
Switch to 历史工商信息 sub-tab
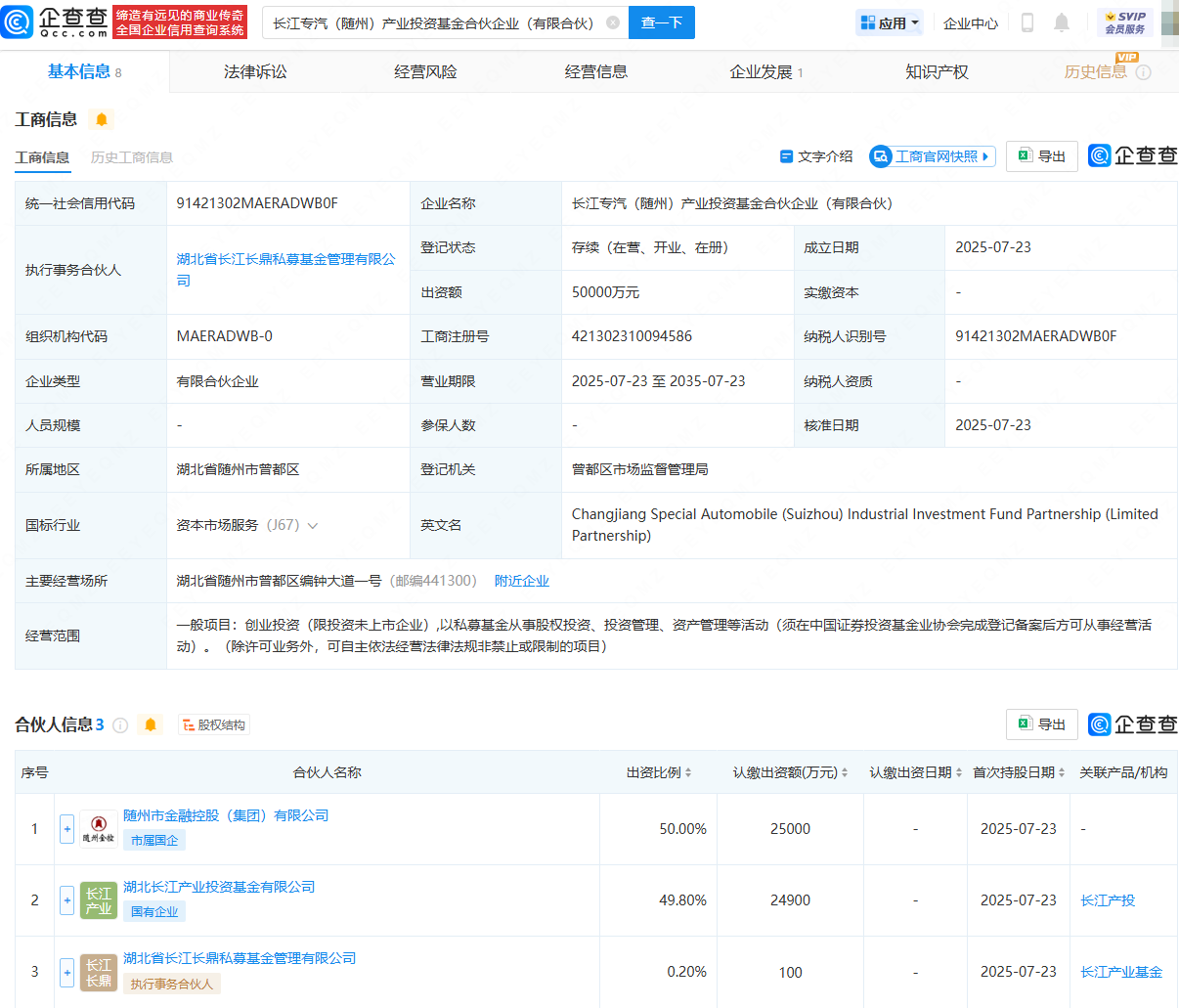pyautogui.click(x=131, y=157)
